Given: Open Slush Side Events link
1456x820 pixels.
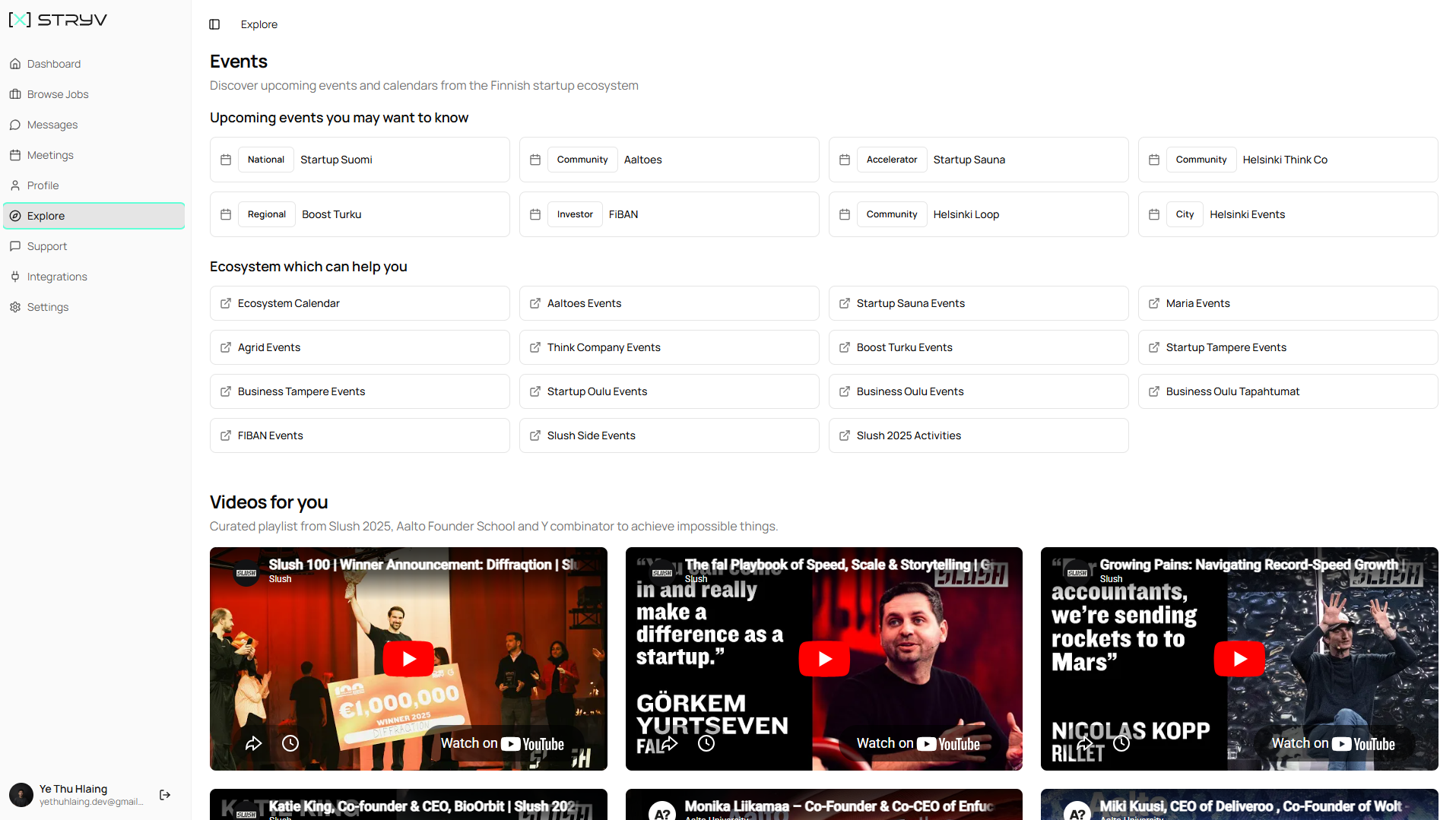Looking at the screenshot, I should click(669, 435).
